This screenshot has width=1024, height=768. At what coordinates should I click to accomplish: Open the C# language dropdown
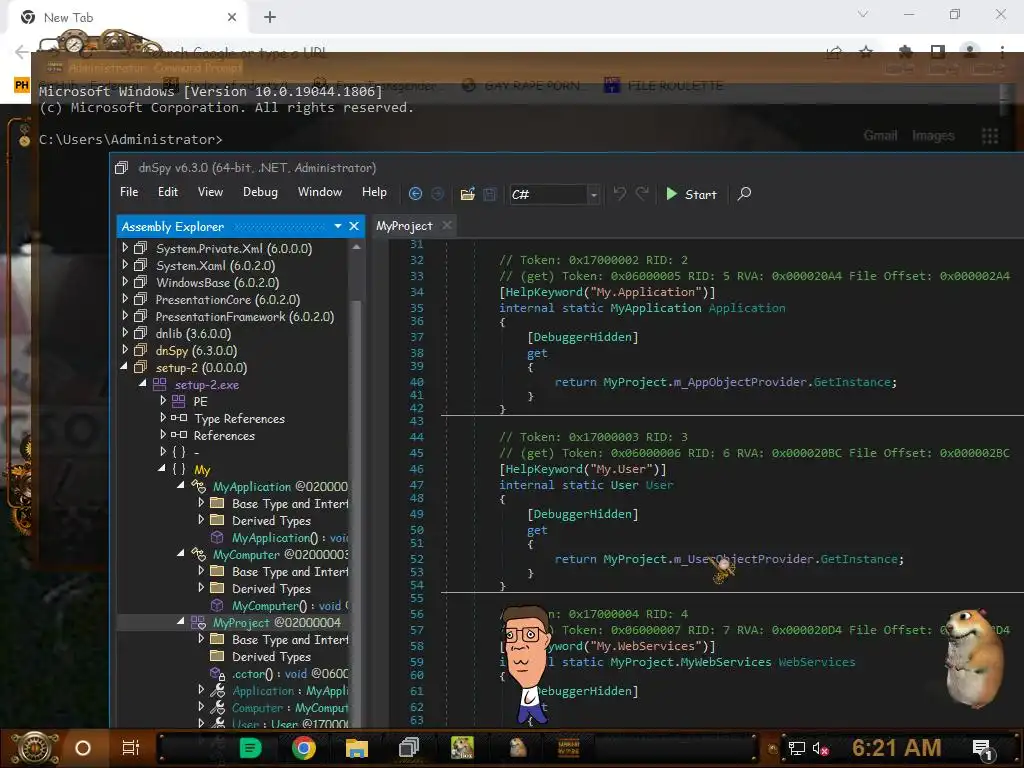coord(594,195)
